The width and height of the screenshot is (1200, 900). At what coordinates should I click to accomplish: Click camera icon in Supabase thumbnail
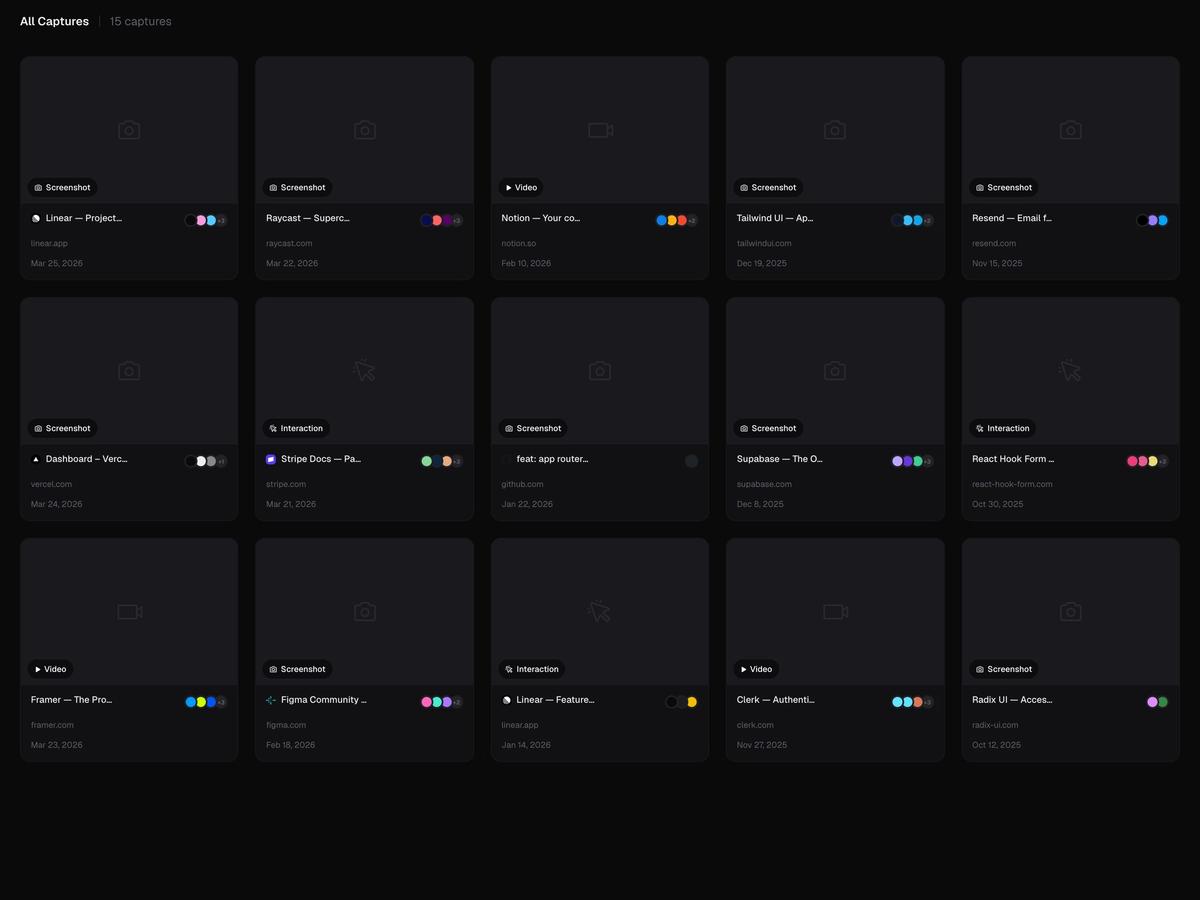click(x=835, y=370)
